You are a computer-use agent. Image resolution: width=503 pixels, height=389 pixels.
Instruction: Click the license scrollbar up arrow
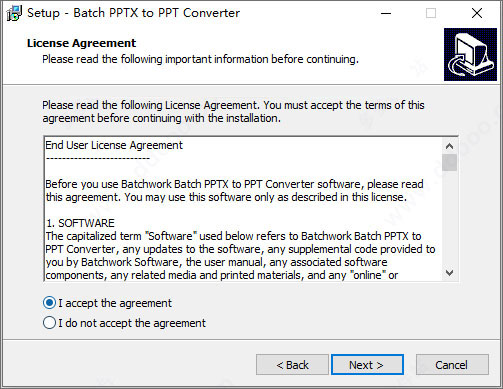click(449, 146)
